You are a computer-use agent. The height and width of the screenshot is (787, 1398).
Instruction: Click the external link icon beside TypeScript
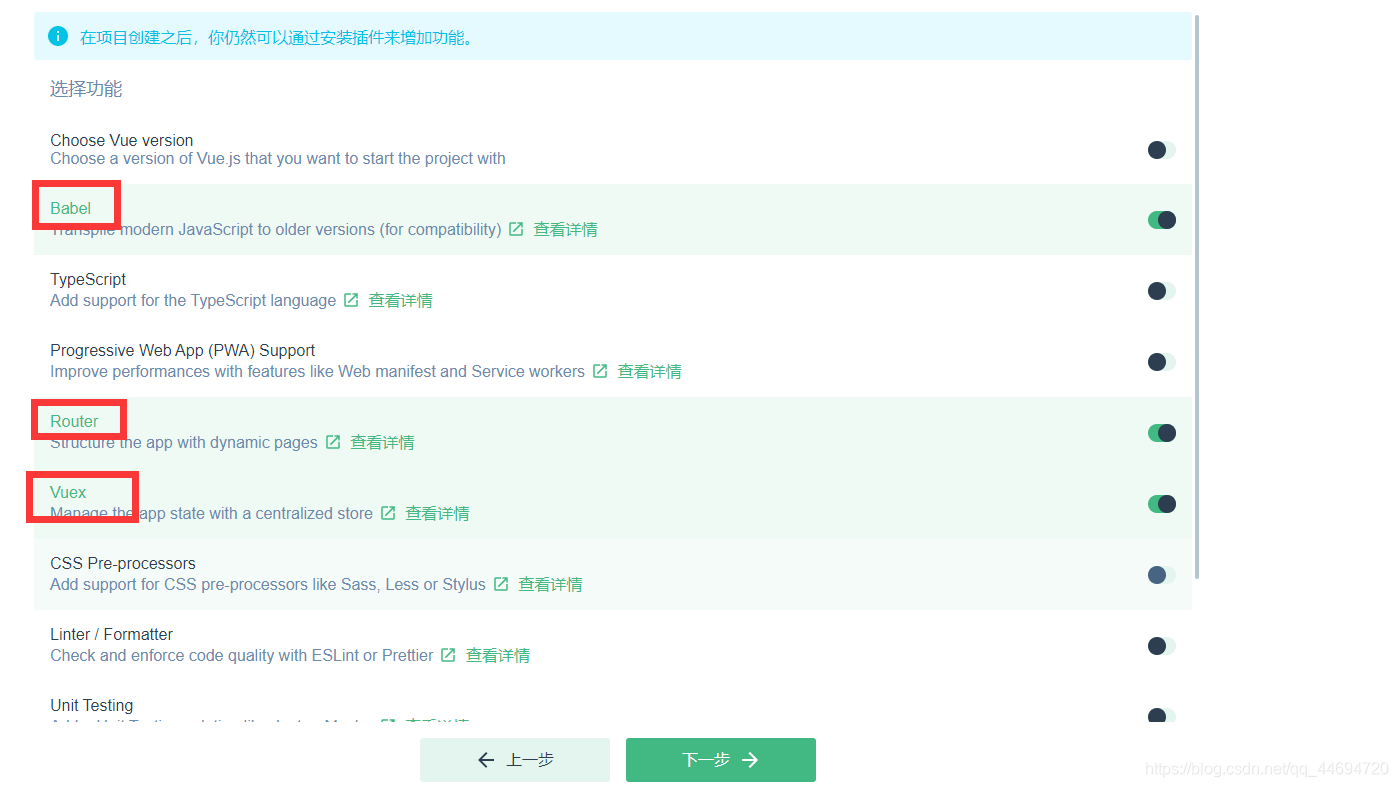(350, 300)
